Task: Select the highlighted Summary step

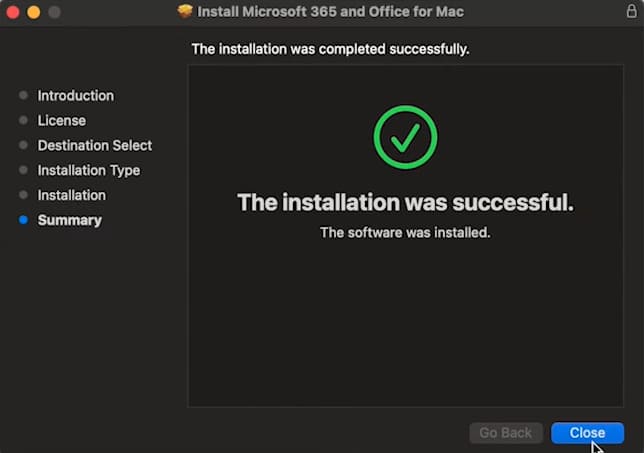Action: click(69, 220)
